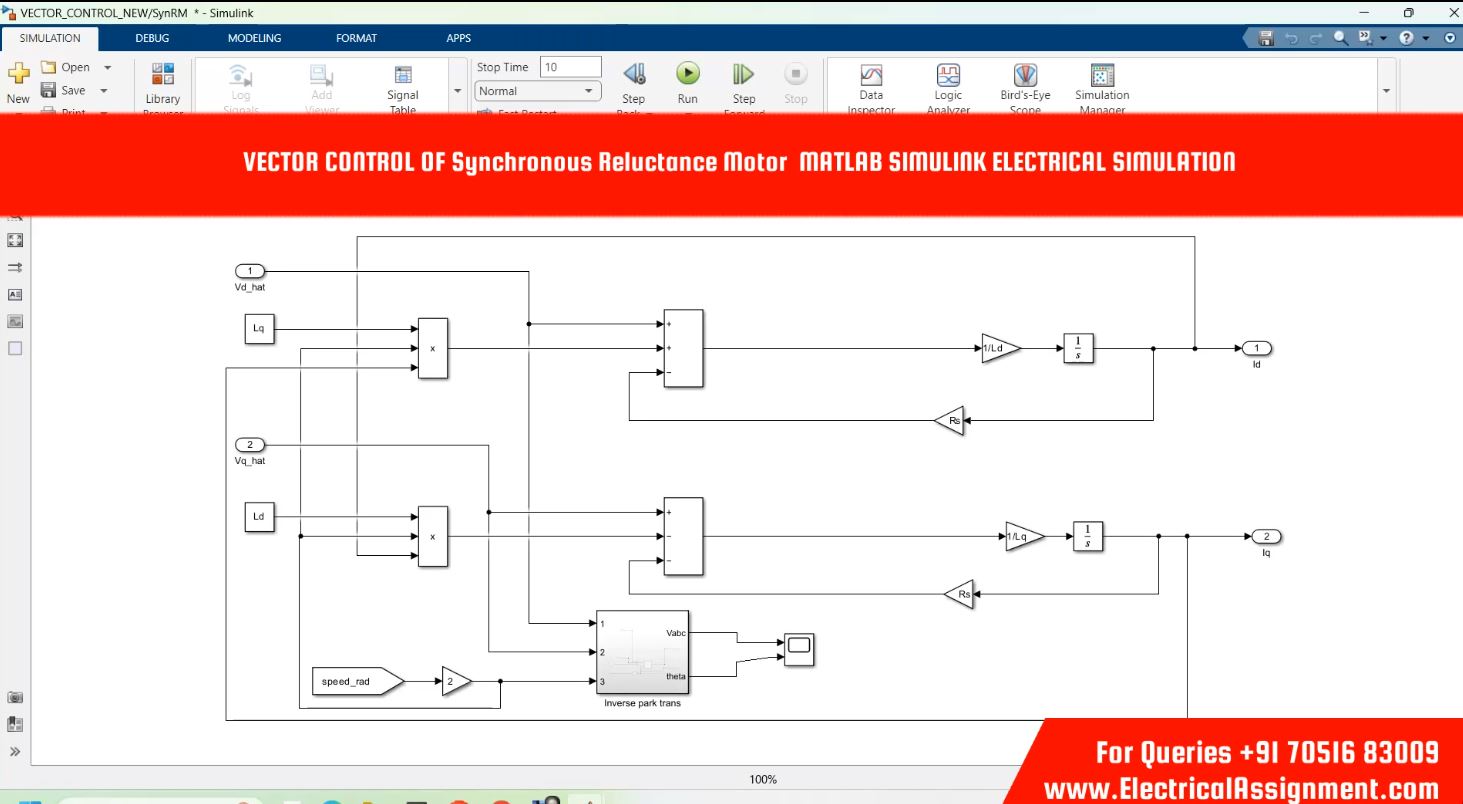The image size is (1463, 804).
Task: Launch the Logic Analyzer
Action: pyautogui.click(x=947, y=75)
